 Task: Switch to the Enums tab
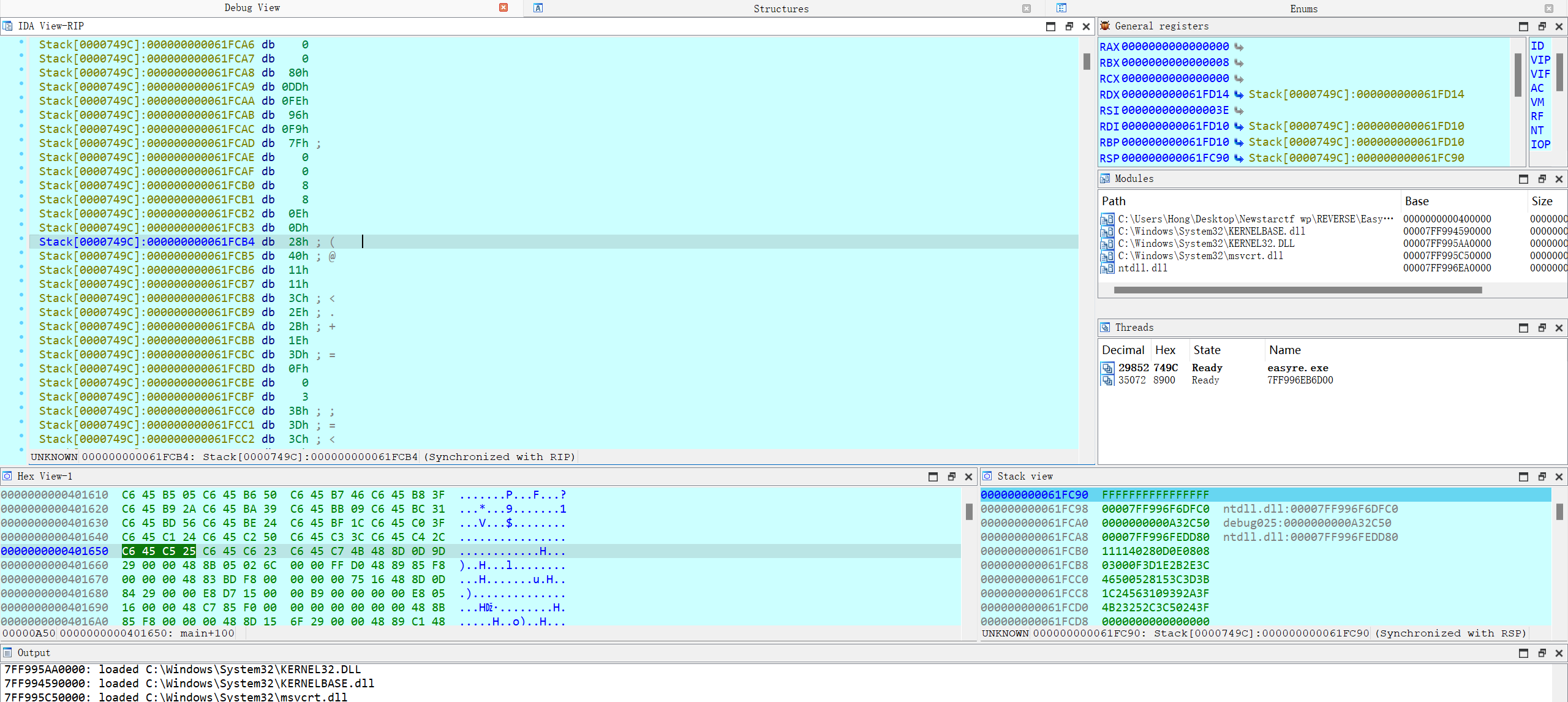pyautogui.click(x=1303, y=9)
